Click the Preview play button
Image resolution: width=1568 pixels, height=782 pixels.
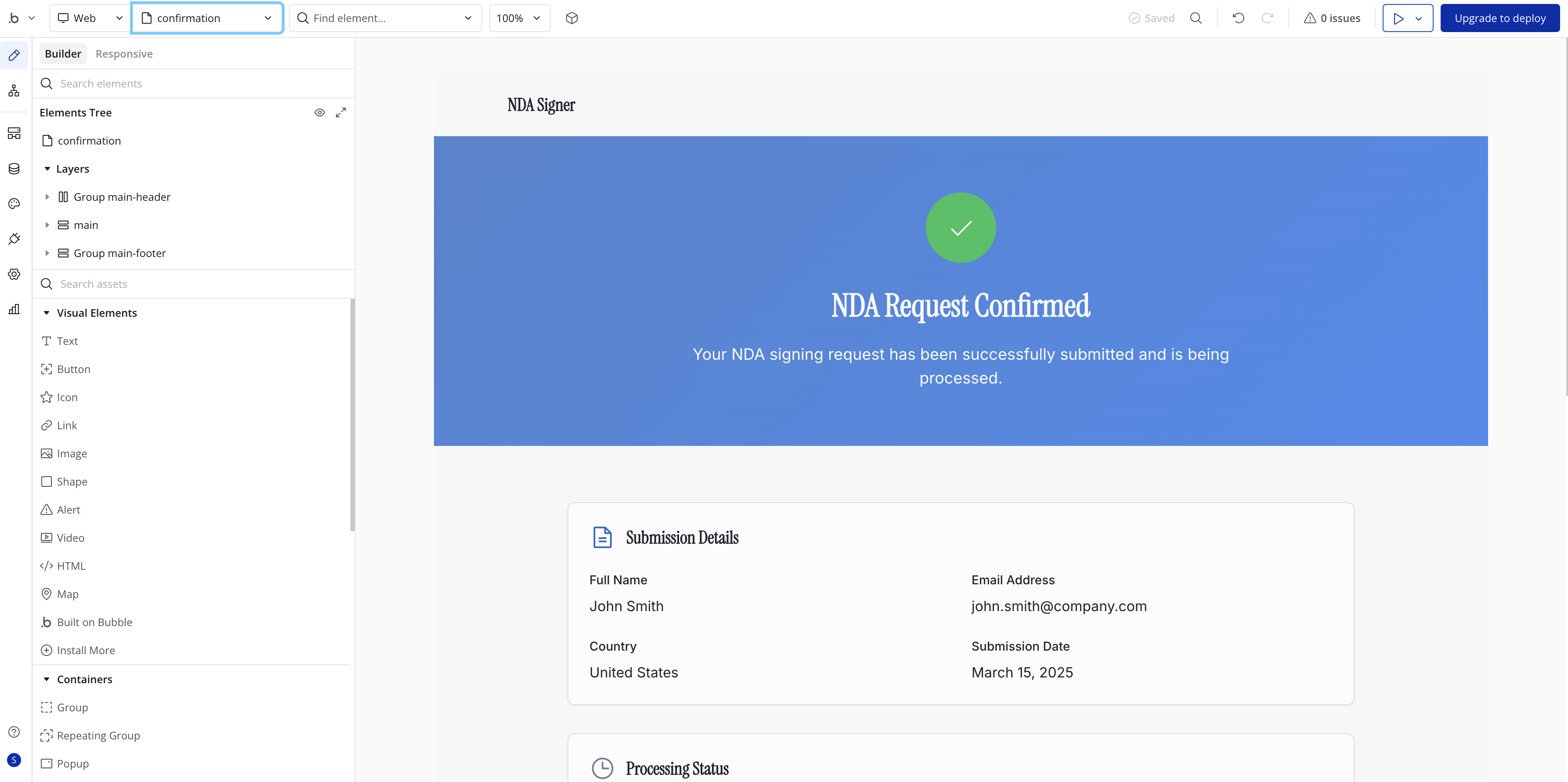coord(1398,18)
